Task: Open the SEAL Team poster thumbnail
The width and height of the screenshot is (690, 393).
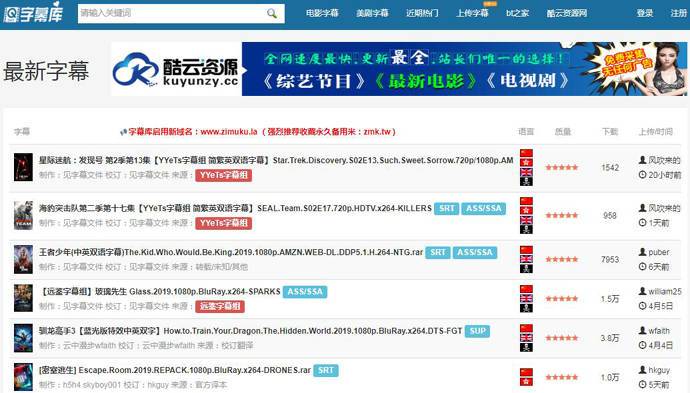Action: [23, 215]
